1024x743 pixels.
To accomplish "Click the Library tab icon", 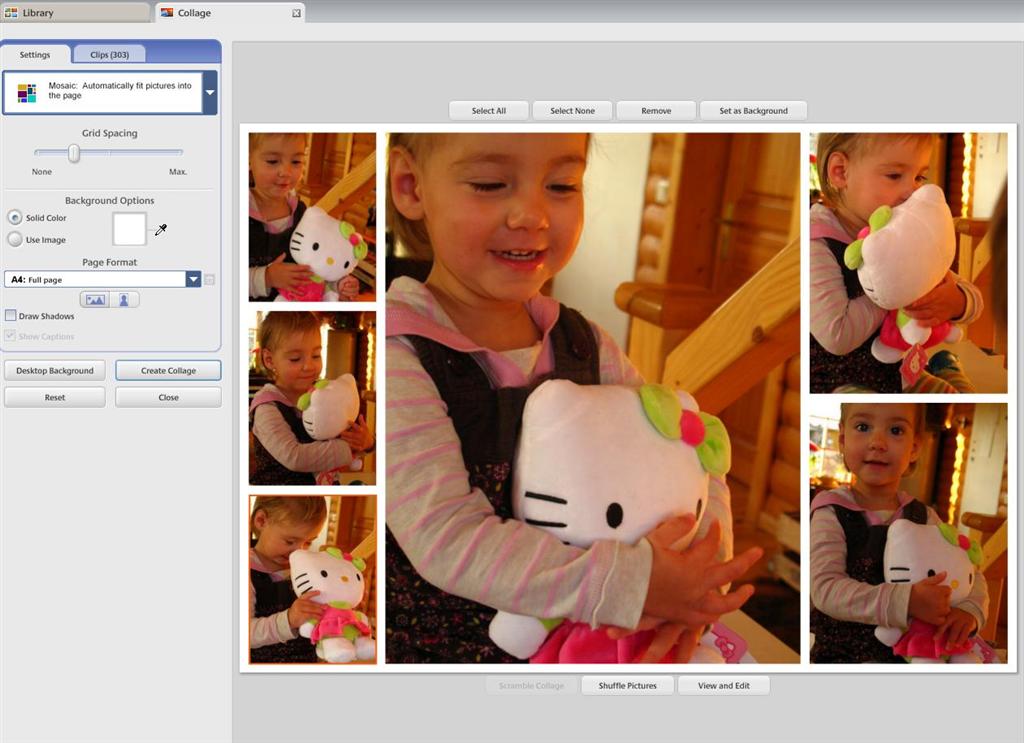I will click(x=11, y=12).
